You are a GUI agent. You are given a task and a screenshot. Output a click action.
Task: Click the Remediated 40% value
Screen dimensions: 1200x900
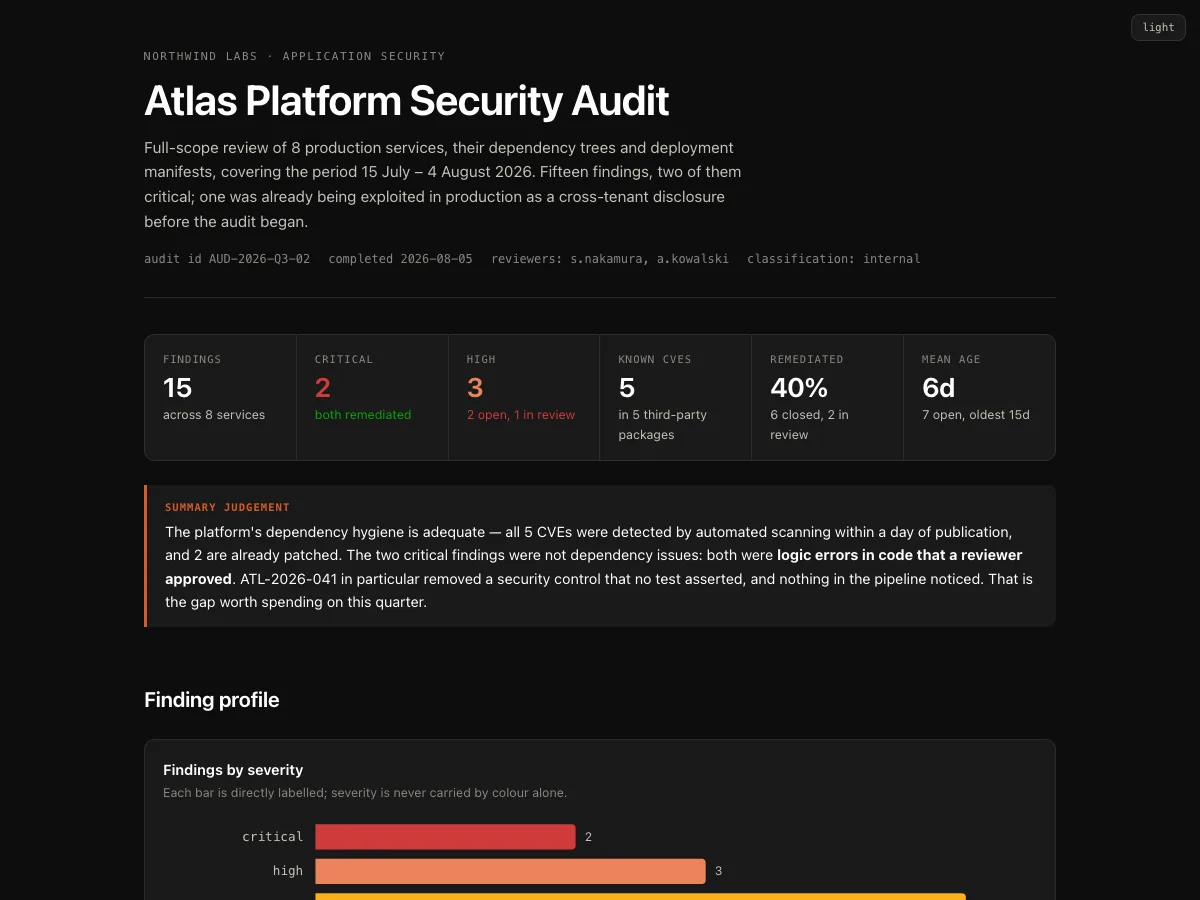click(x=799, y=387)
